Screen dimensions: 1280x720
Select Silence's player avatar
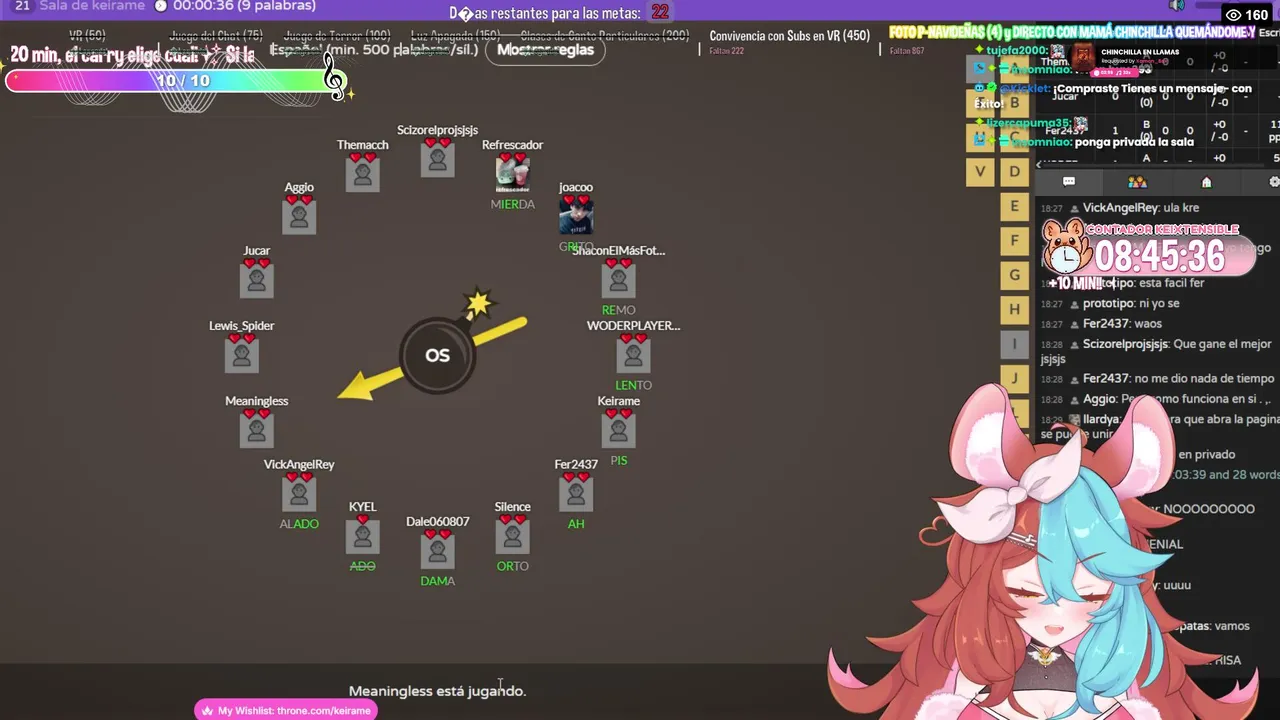[x=512, y=536]
